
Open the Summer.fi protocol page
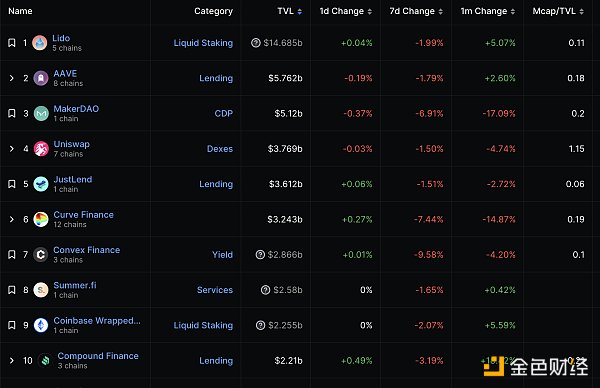[75, 285]
